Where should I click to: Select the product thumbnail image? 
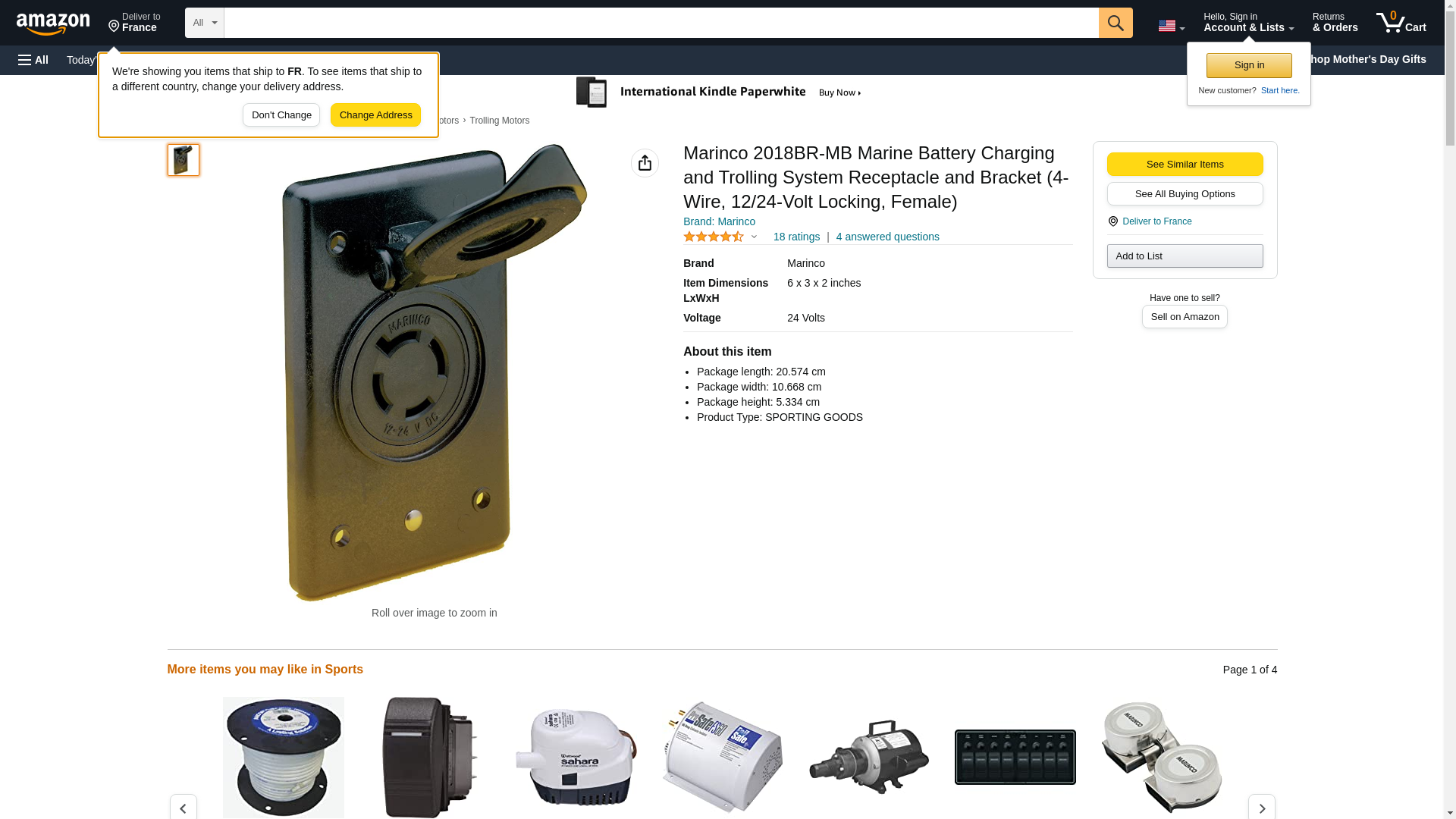click(184, 160)
